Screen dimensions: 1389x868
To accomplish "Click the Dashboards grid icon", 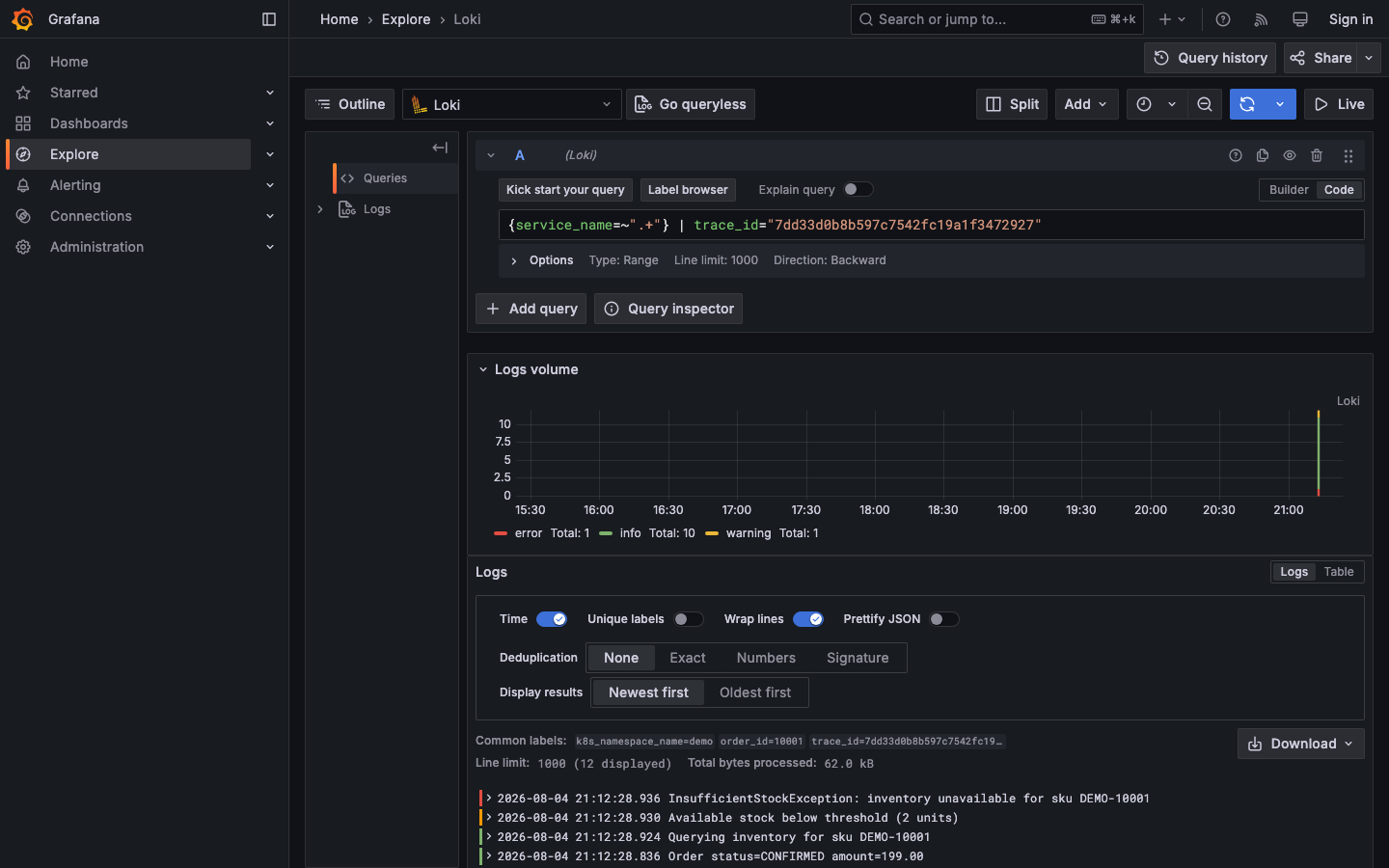I will coord(23,123).
